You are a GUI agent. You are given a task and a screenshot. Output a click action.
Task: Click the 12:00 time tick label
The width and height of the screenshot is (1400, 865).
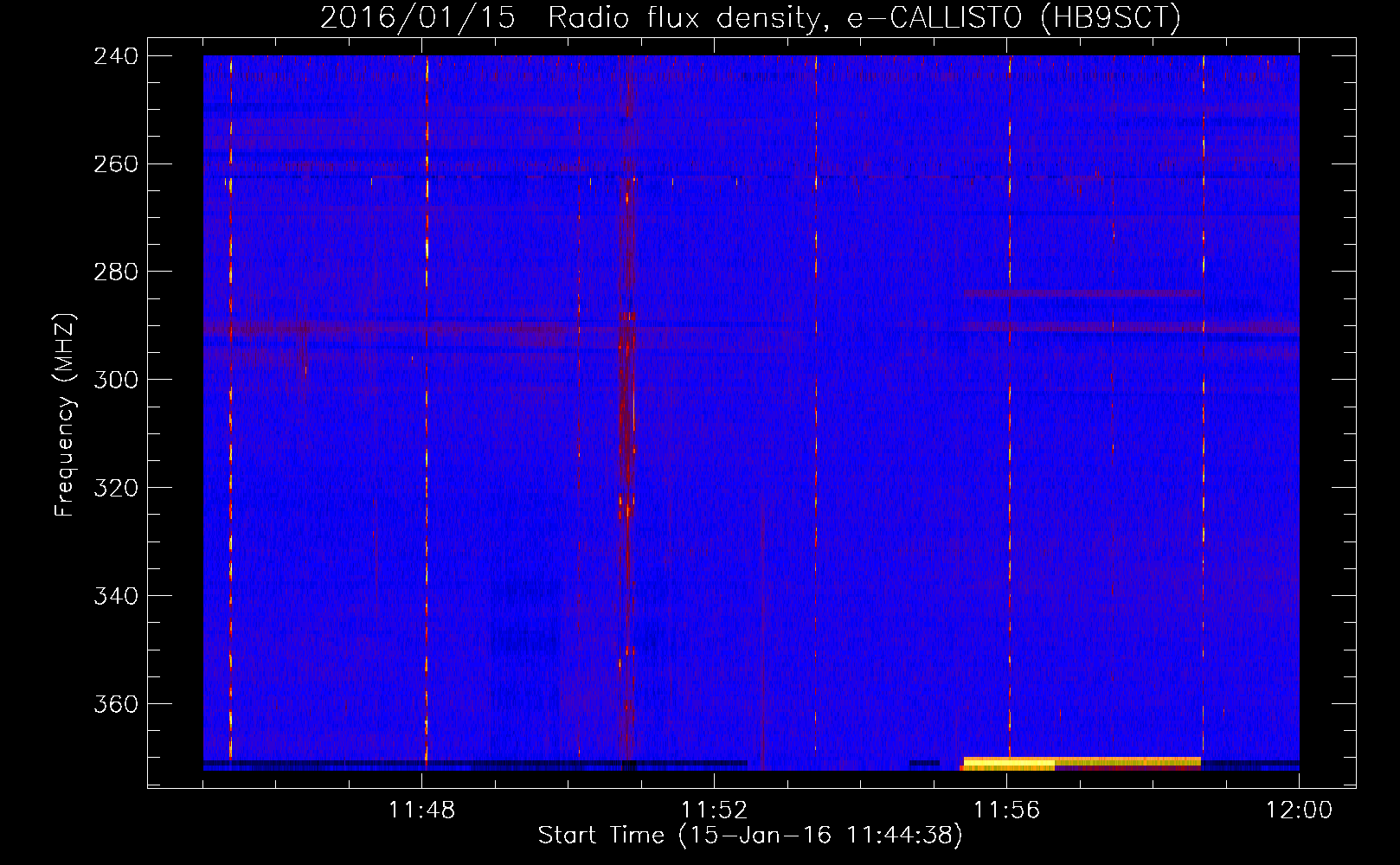(1299, 811)
